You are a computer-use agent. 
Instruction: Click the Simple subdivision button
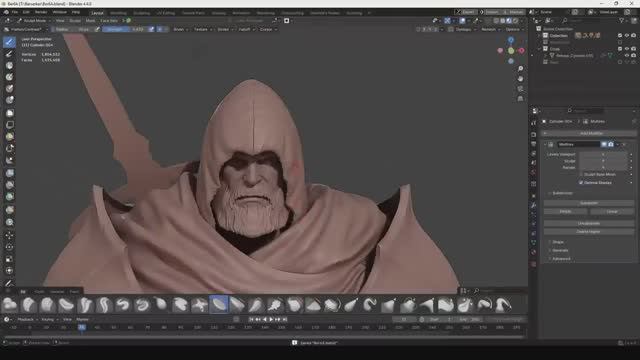coord(565,211)
